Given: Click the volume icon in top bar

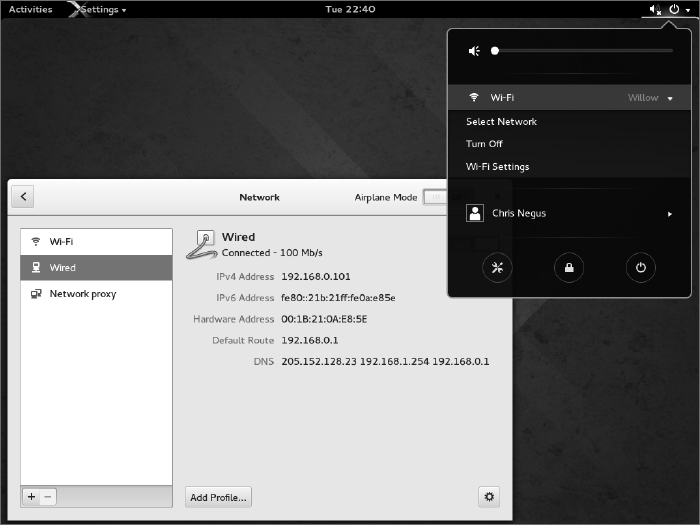Looking at the screenshot, I should click(654, 9).
